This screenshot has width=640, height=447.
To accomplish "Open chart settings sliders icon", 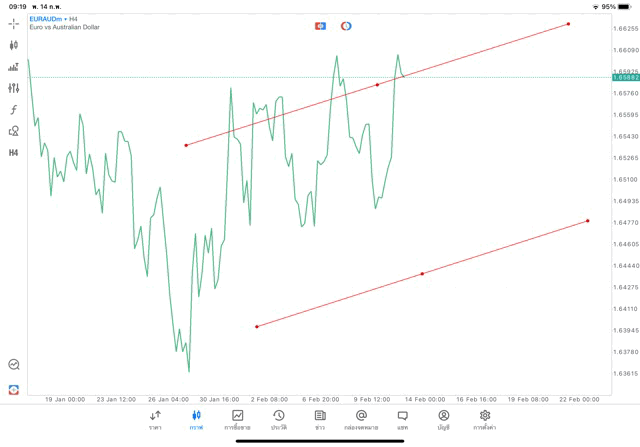I will click(x=14, y=88).
